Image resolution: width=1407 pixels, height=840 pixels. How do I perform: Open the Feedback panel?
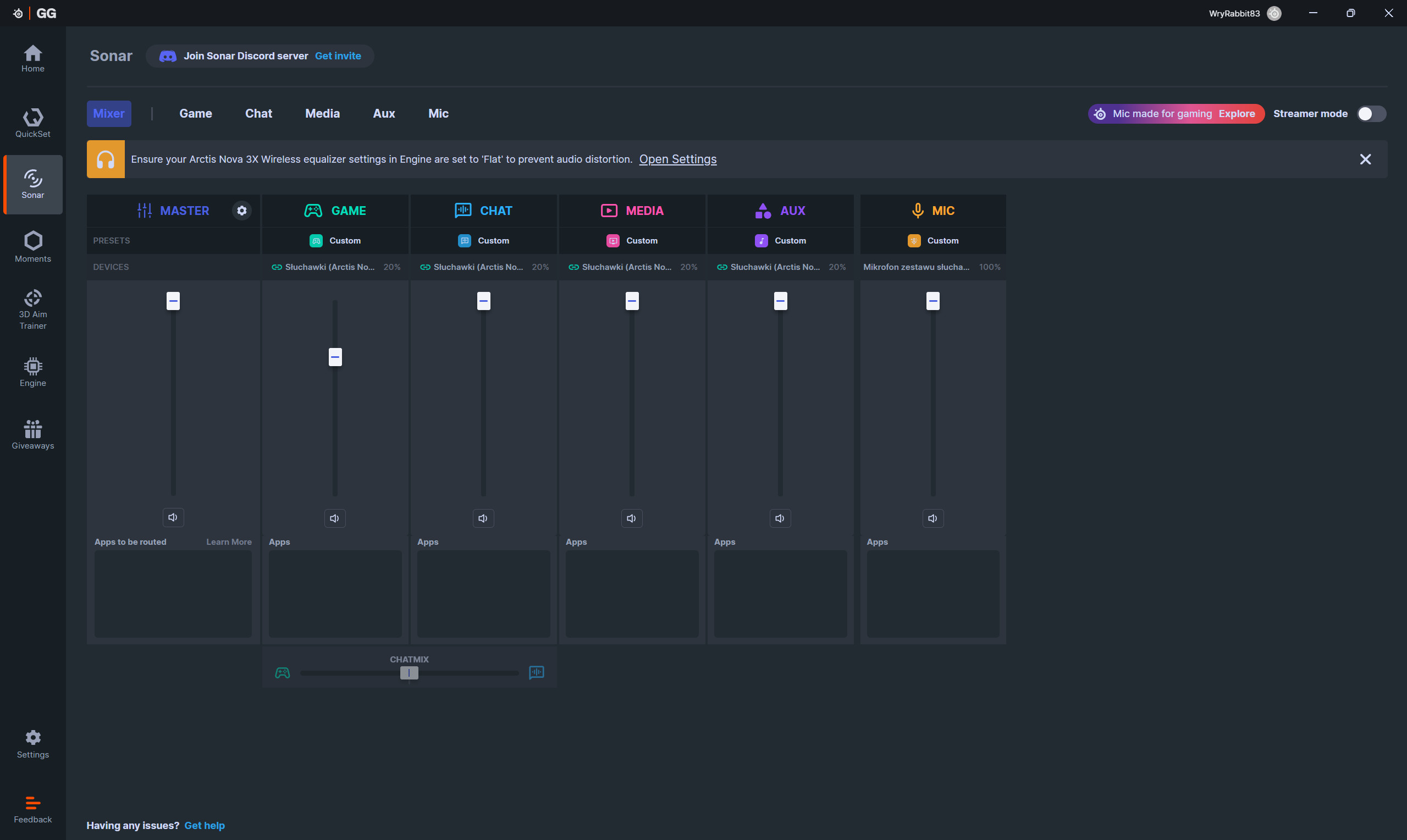[x=33, y=809]
